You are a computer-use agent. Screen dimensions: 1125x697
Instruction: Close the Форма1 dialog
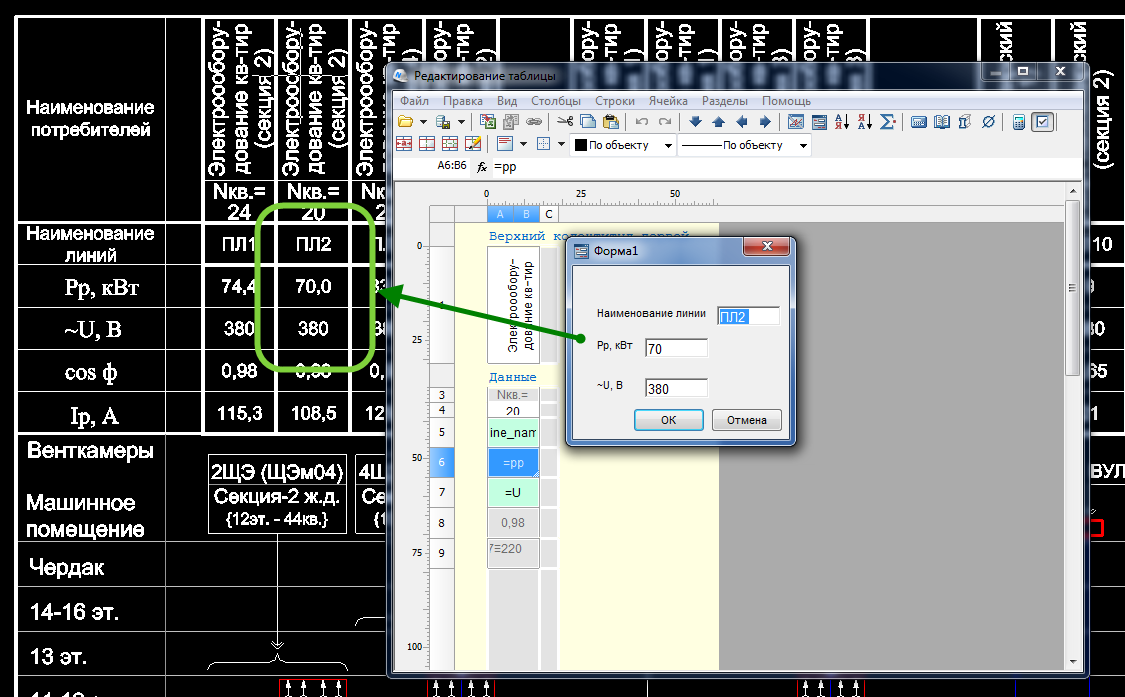click(x=766, y=246)
